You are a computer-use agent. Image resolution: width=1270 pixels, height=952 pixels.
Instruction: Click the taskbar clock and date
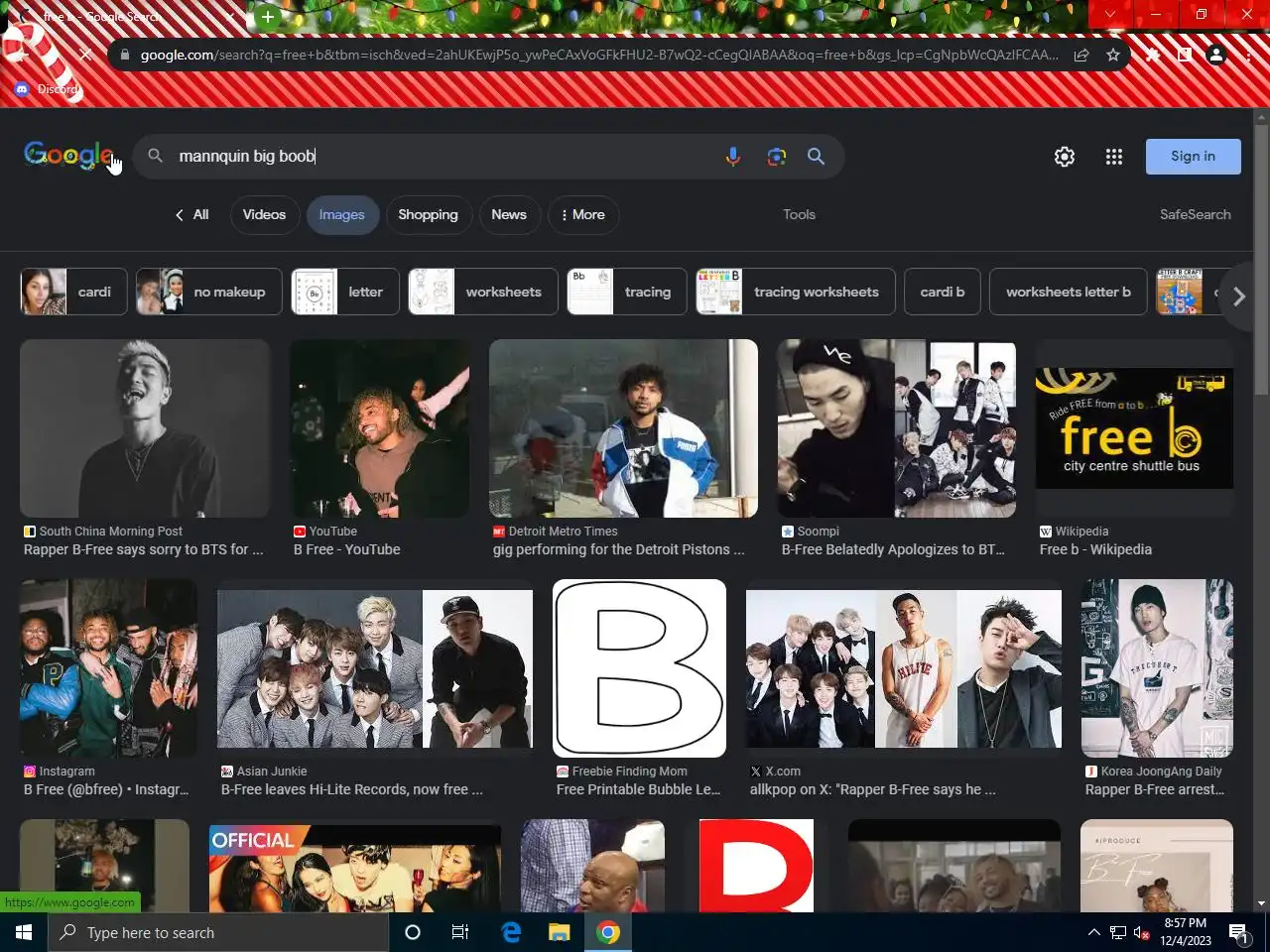pyautogui.click(x=1186, y=932)
